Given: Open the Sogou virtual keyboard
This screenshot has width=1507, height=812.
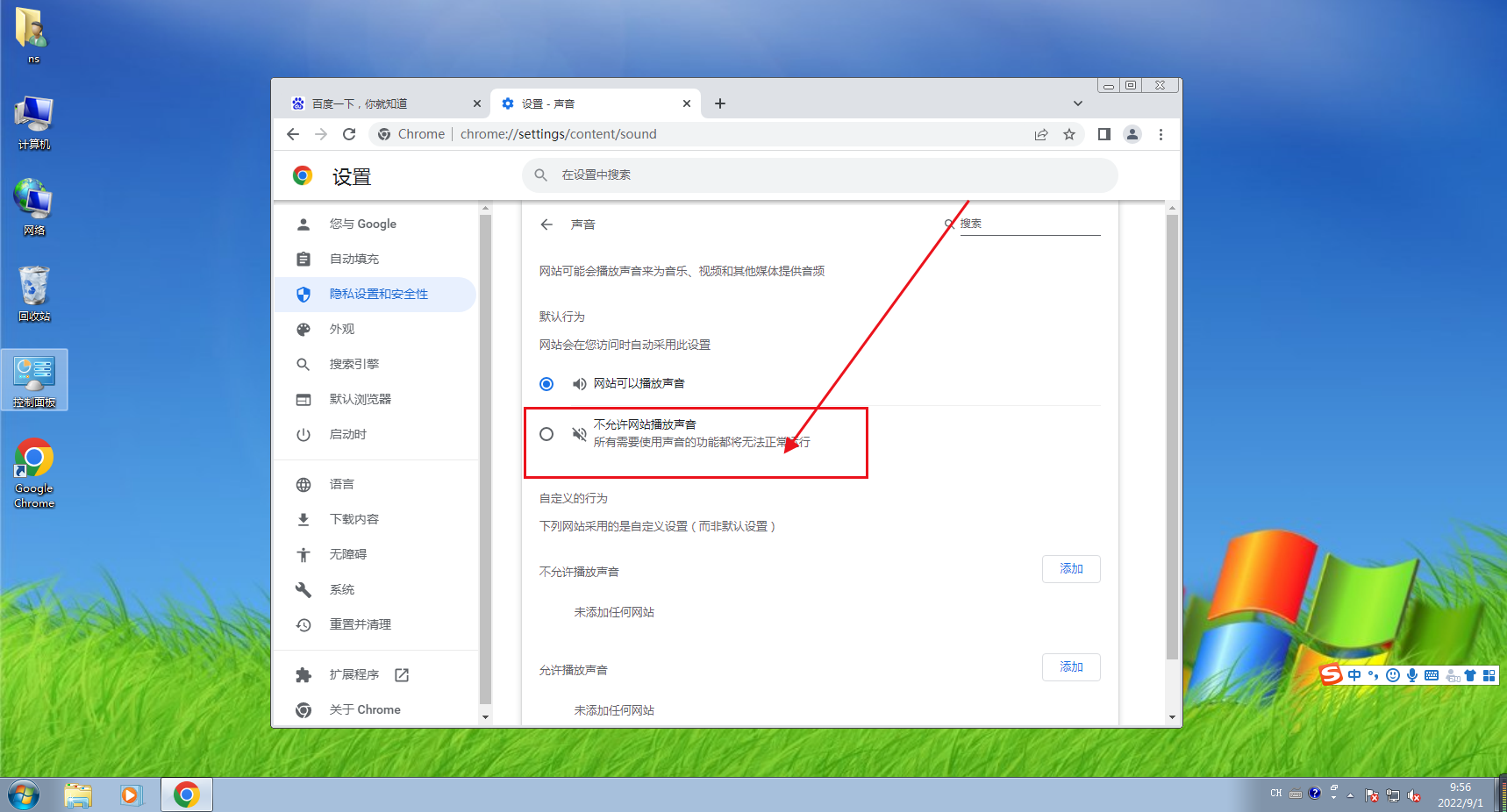Looking at the screenshot, I should tap(1431, 675).
